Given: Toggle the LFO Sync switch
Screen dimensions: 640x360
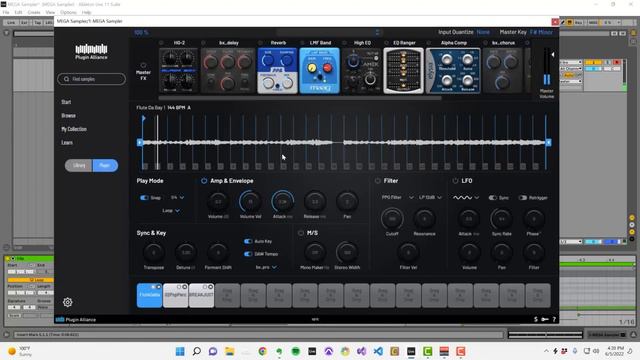Looking at the screenshot, I should 493,198.
